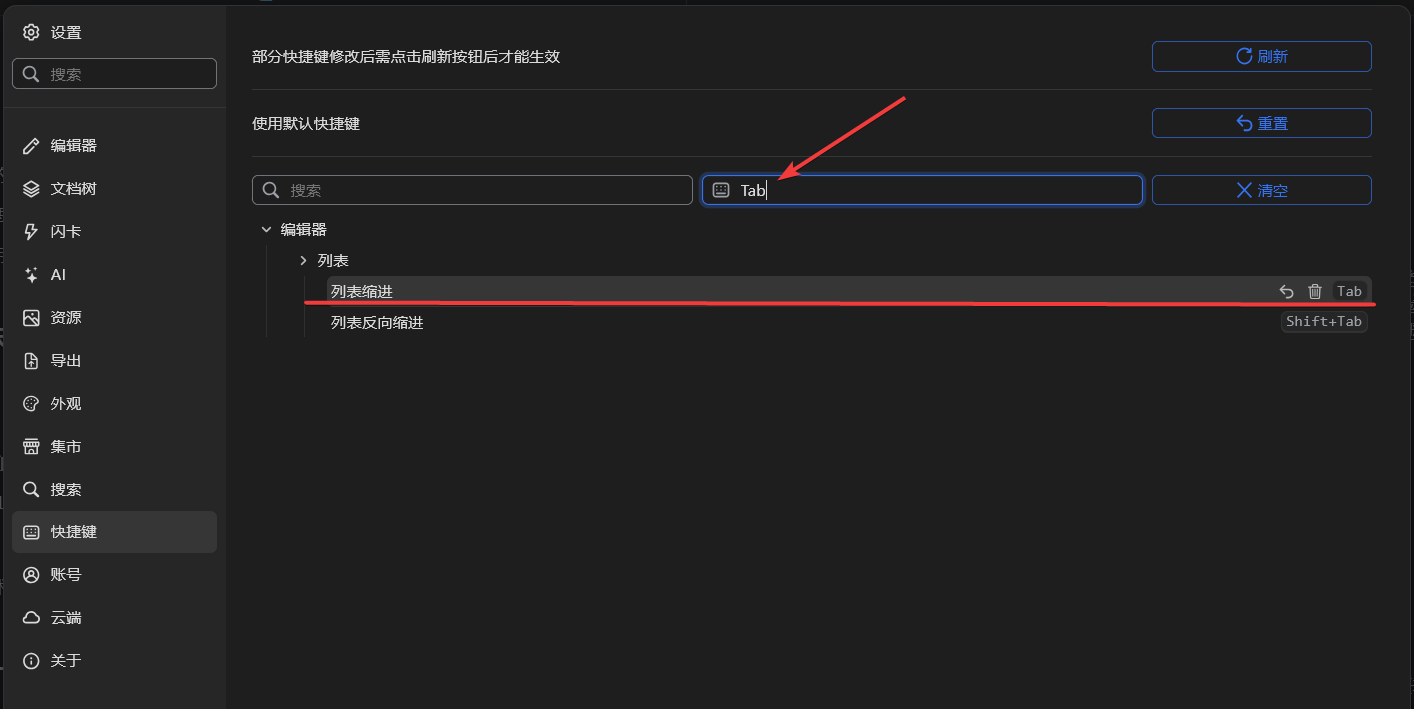The width and height of the screenshot is (1414, 709).
Task: Click the Shift+Tab key badge
Action: pos(1324,322)
